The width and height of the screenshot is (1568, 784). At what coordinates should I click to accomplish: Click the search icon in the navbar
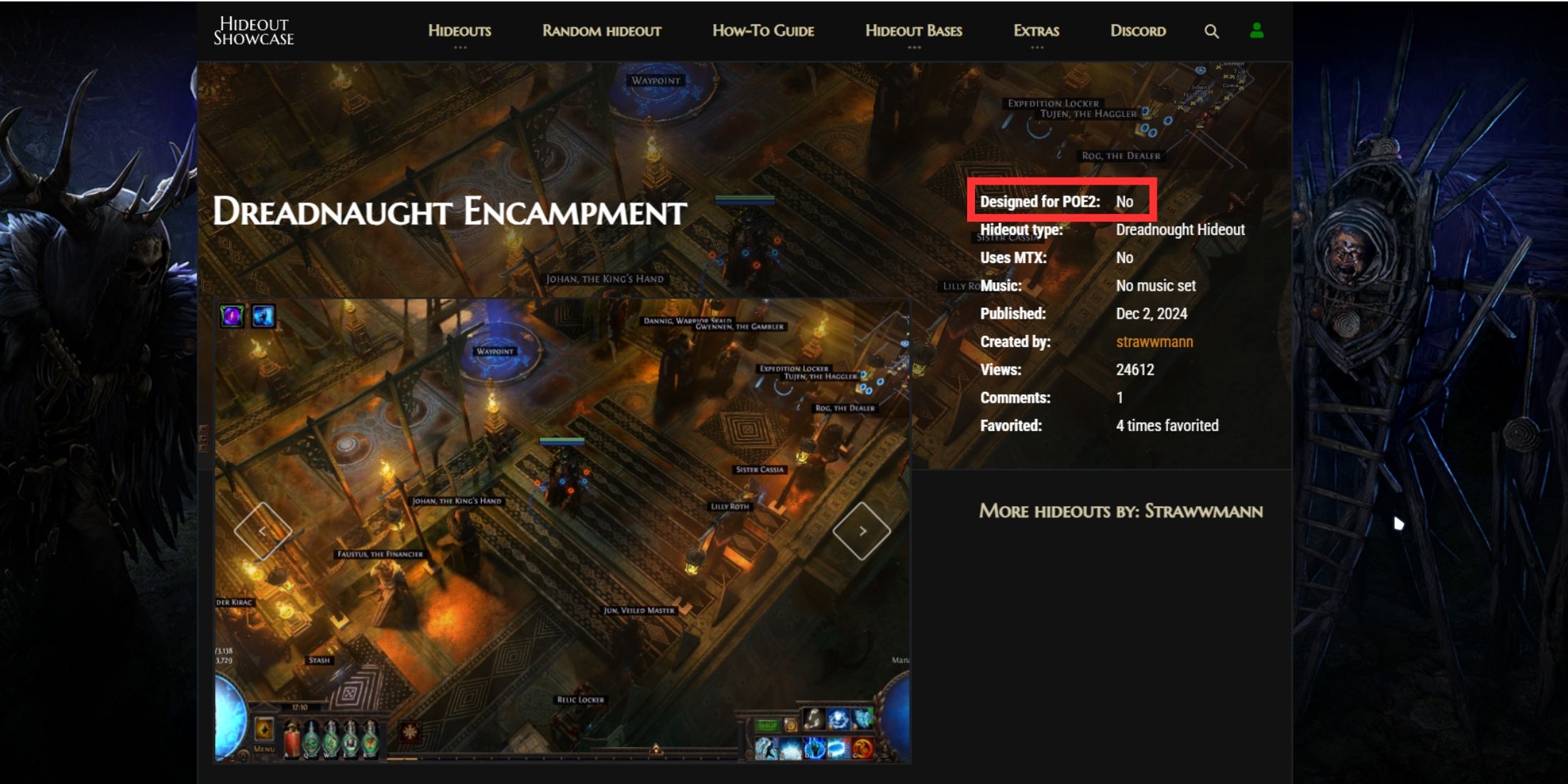(x=1210, y=29)
